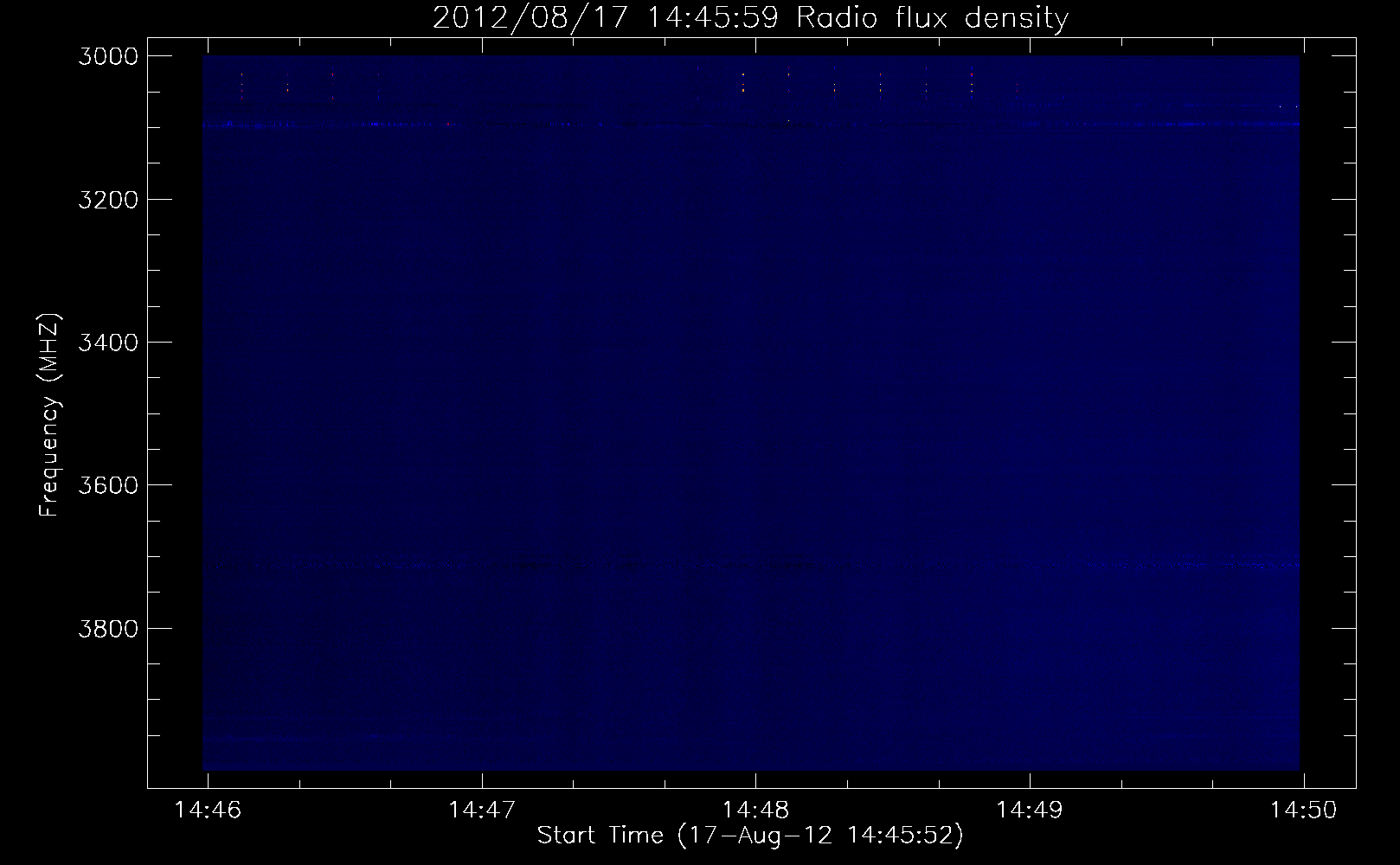Viewport: 1400px width, 865px height.
Task: Click the 3400 frequency tick label
Action: pos(108,343)
